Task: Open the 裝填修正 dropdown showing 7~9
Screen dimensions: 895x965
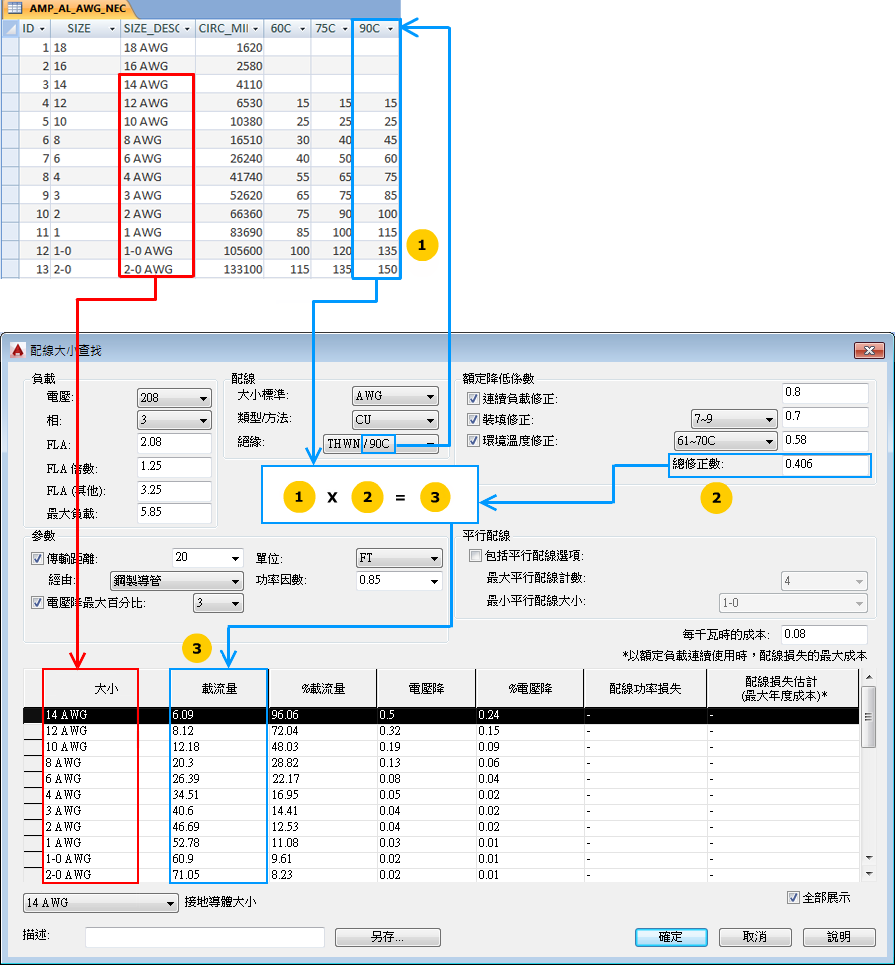Action: [x=734, y=419]
